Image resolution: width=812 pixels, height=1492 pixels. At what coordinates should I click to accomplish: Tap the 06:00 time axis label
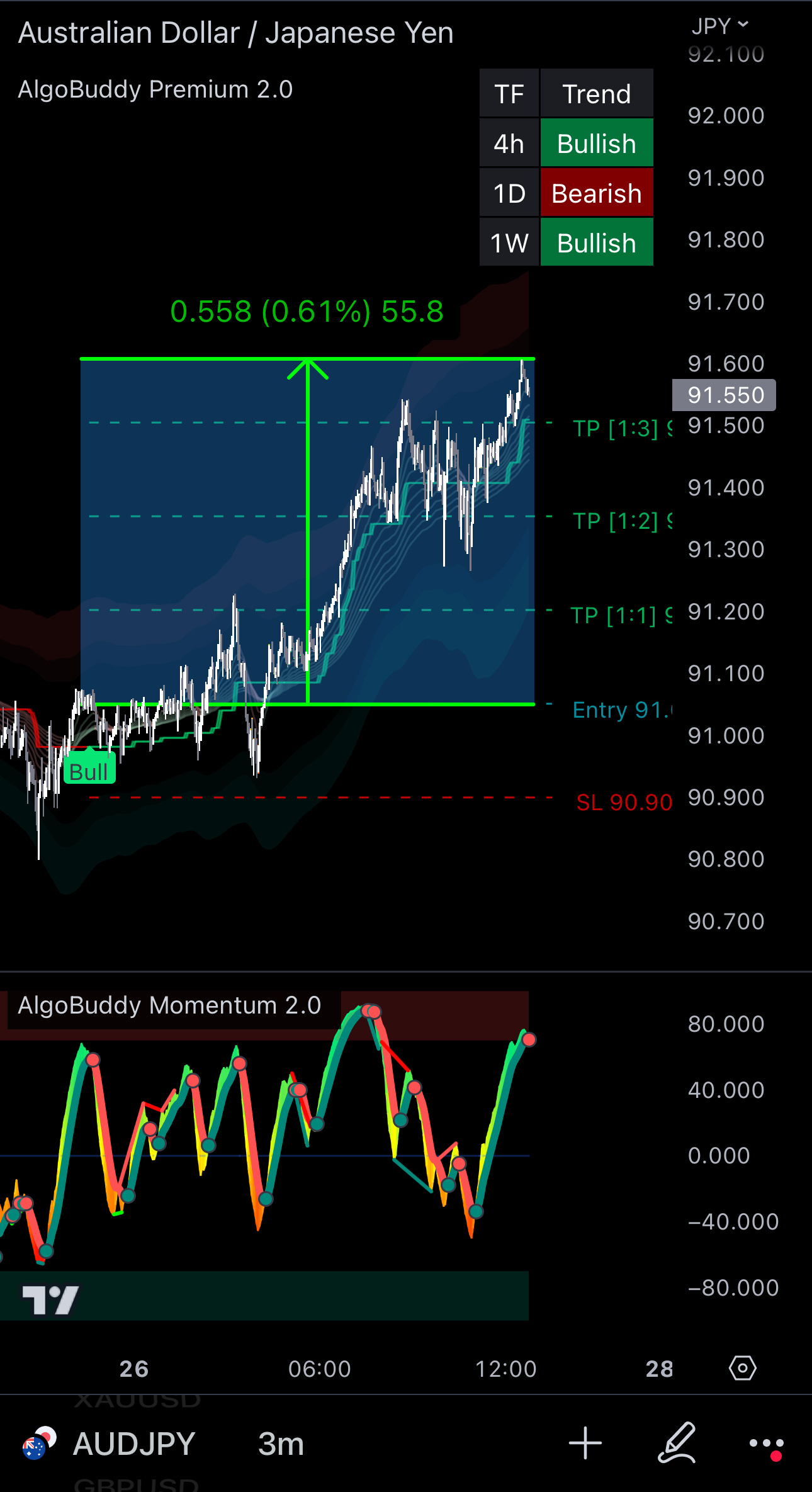click(320, 1369)
